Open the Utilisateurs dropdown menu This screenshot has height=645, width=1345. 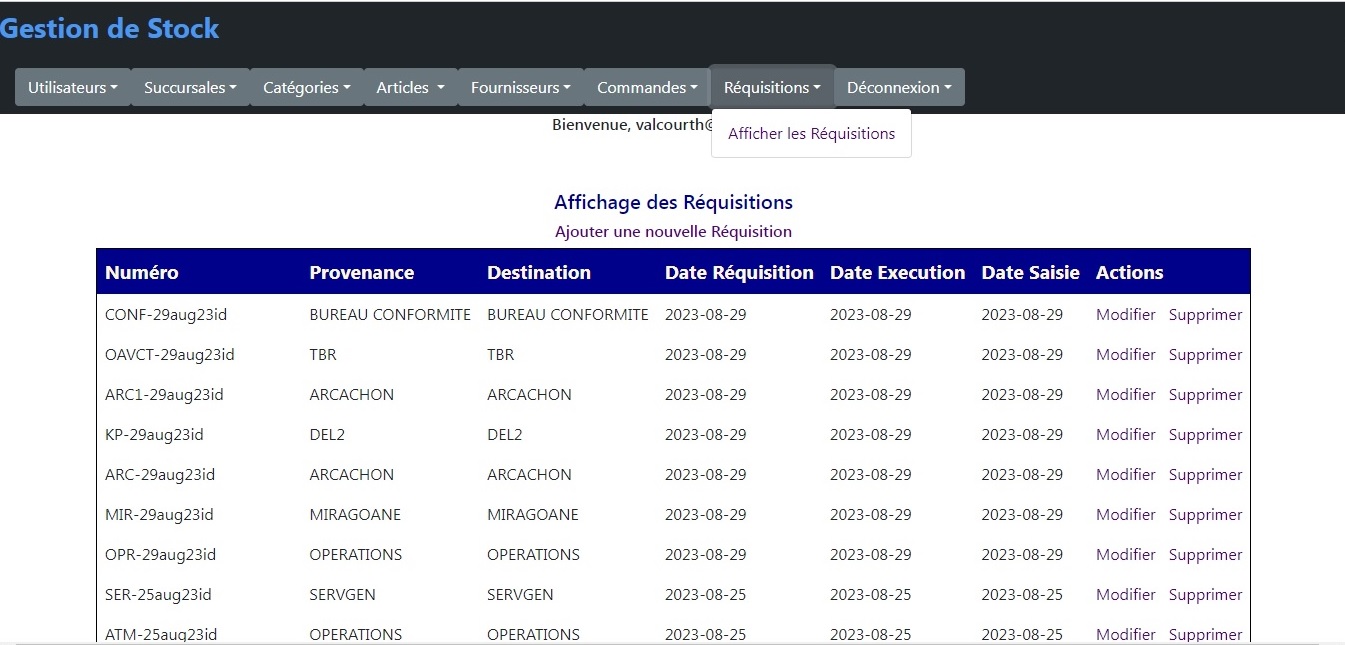[72, 88]
